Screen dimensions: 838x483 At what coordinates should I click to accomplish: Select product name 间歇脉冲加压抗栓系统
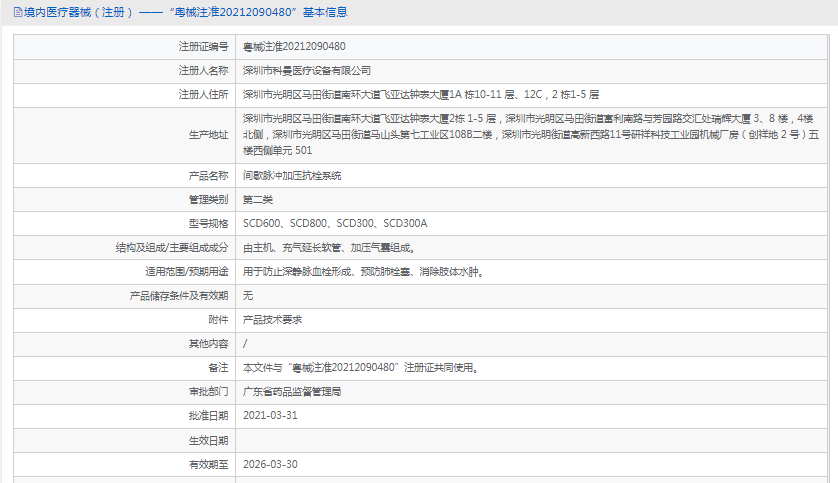(292, 176)
